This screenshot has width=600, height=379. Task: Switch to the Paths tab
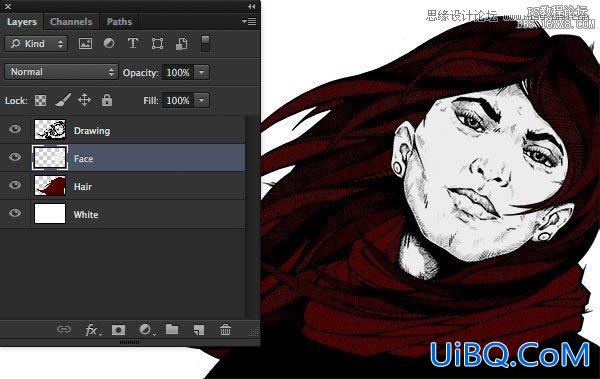tap(119, 22)
